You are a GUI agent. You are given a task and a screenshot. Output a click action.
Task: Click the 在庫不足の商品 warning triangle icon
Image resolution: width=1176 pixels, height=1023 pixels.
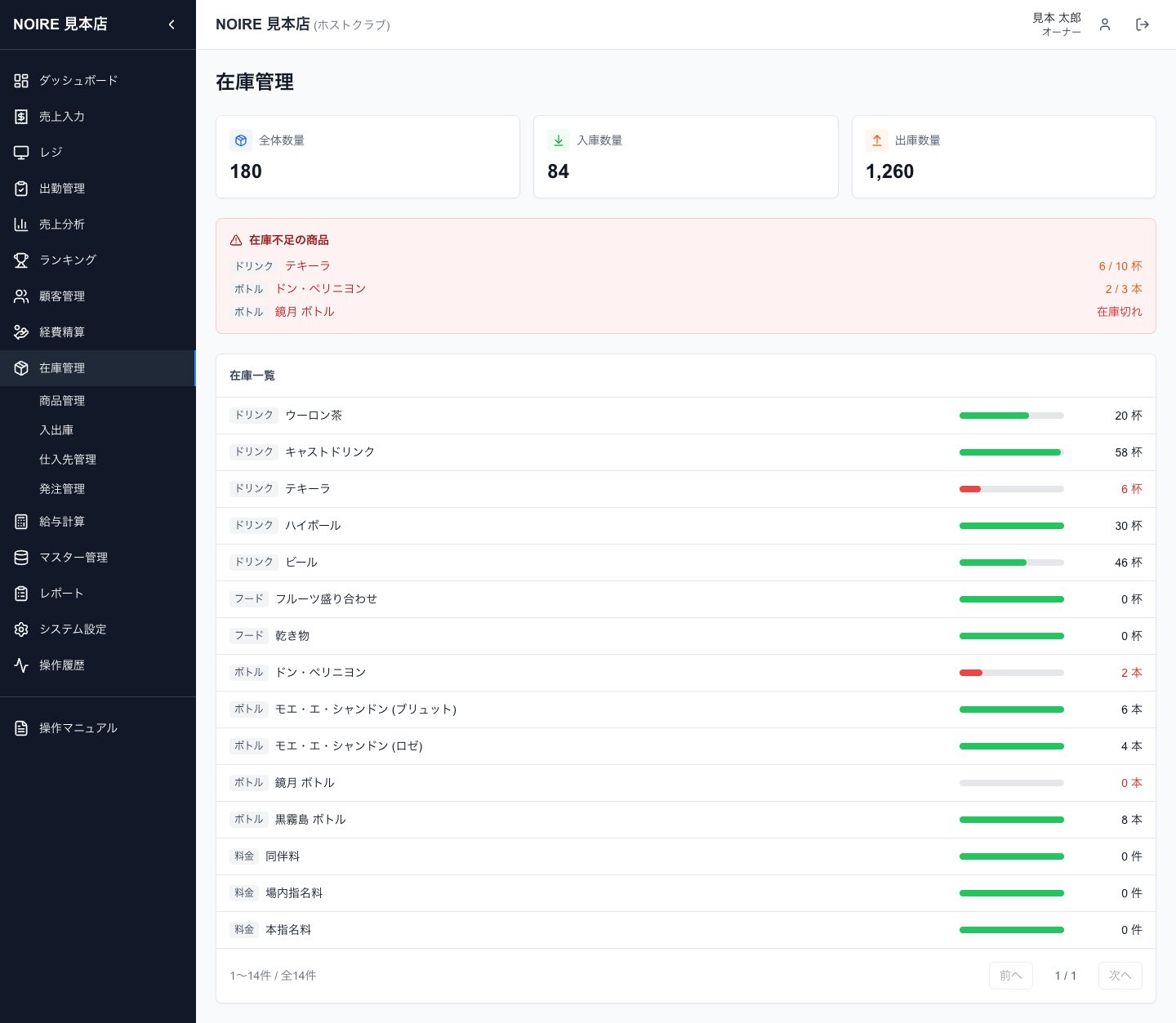[236, 240]
